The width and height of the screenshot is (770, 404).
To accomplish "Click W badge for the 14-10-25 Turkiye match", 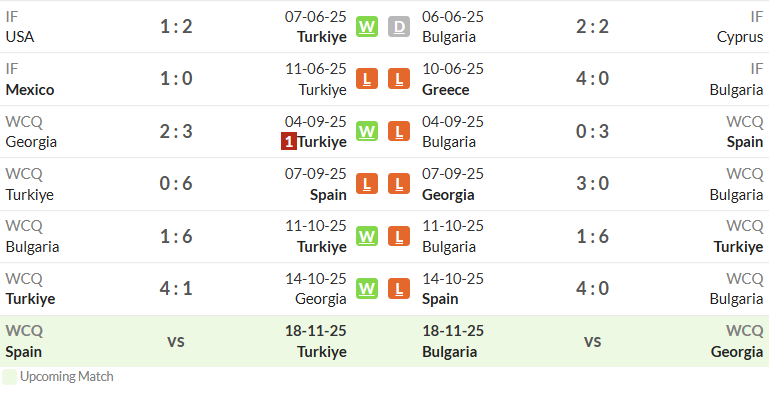I will click(x=367, y=288).
